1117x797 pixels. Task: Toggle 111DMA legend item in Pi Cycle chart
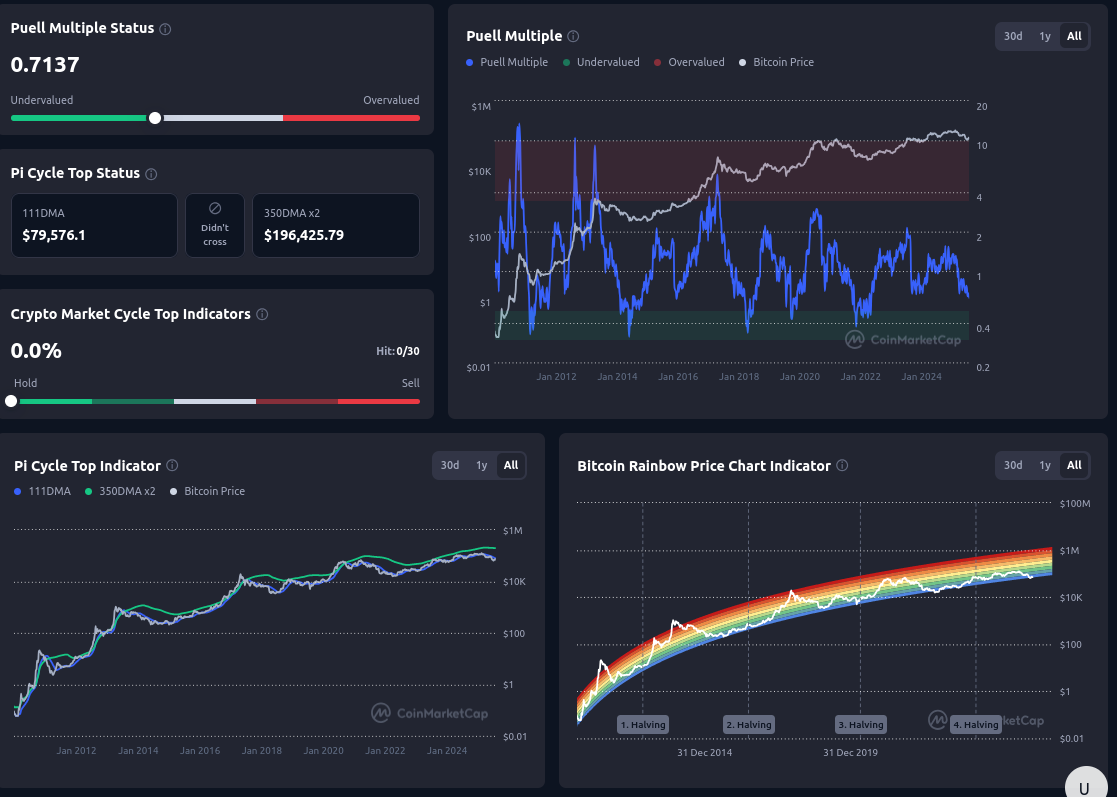43,491
